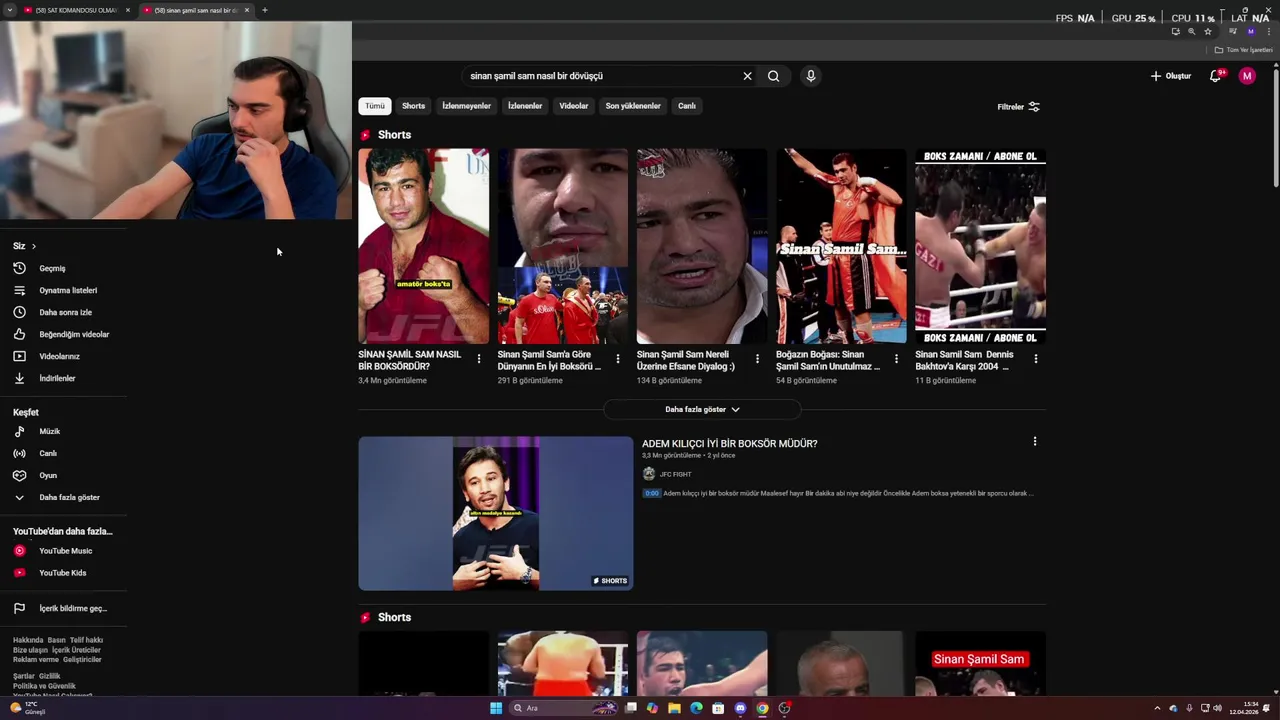Open Chrome from the taskbar
1280x720 pixels.
tap(762, 708)
